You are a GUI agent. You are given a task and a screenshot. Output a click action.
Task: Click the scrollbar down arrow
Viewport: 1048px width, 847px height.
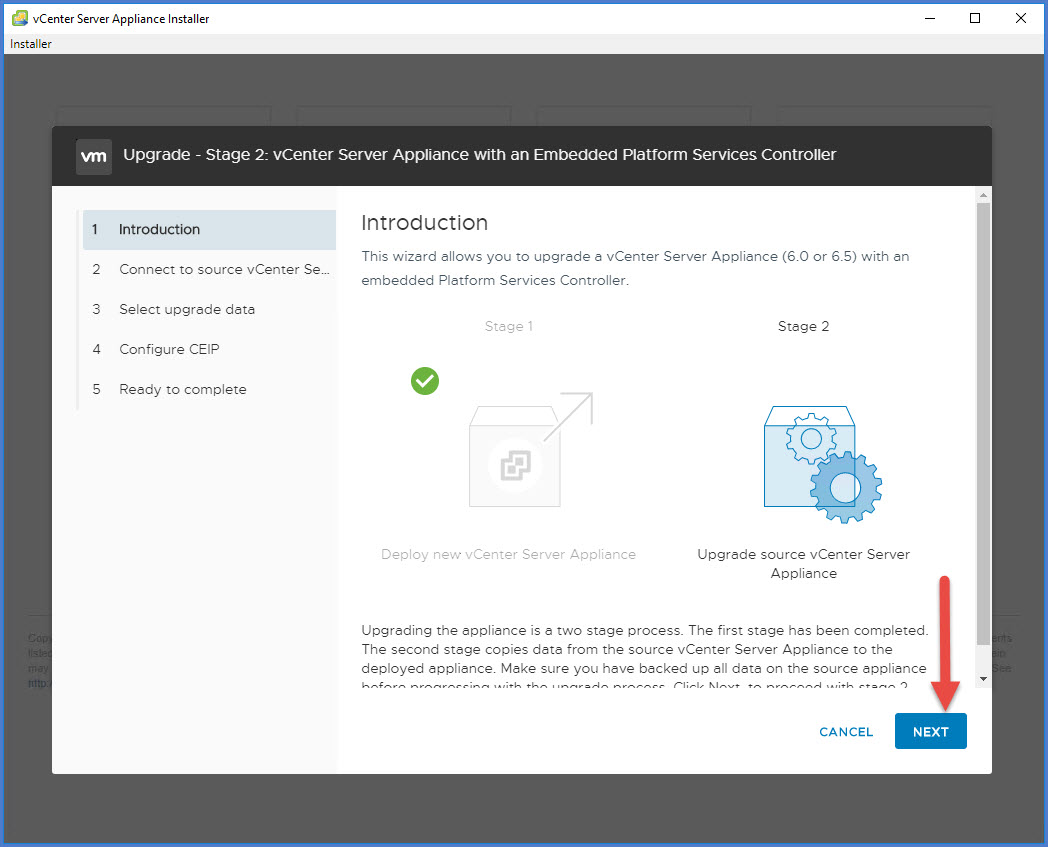[x=983, y=678]
